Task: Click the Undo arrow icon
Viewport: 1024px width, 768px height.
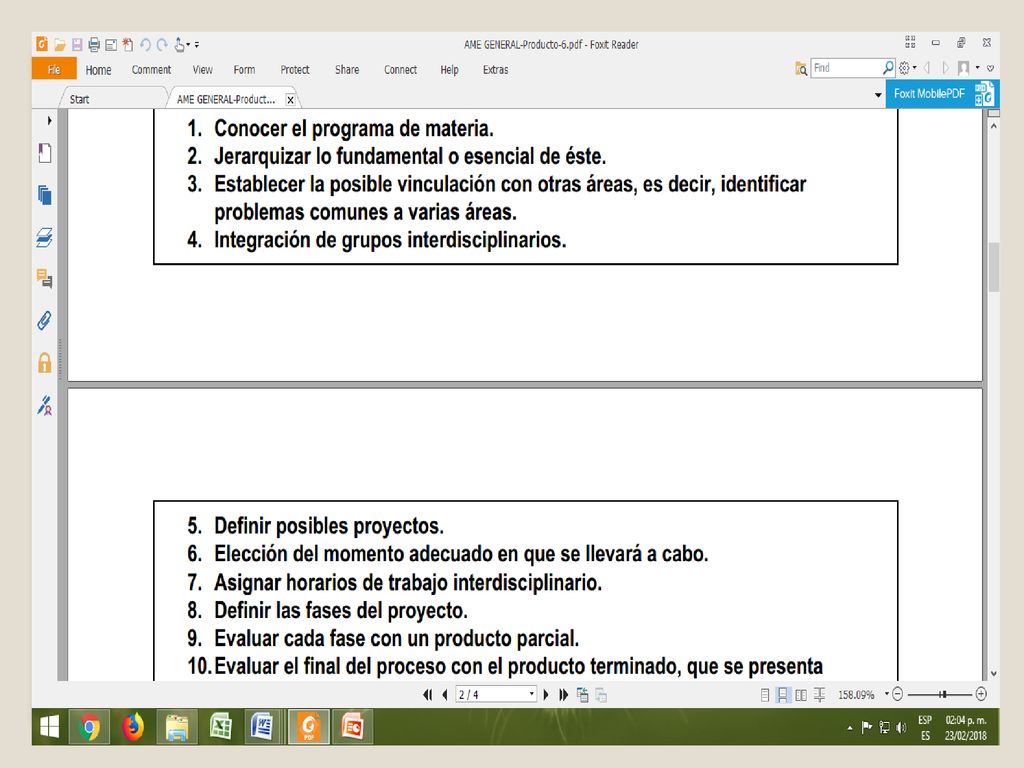Action: coord(145,44)
